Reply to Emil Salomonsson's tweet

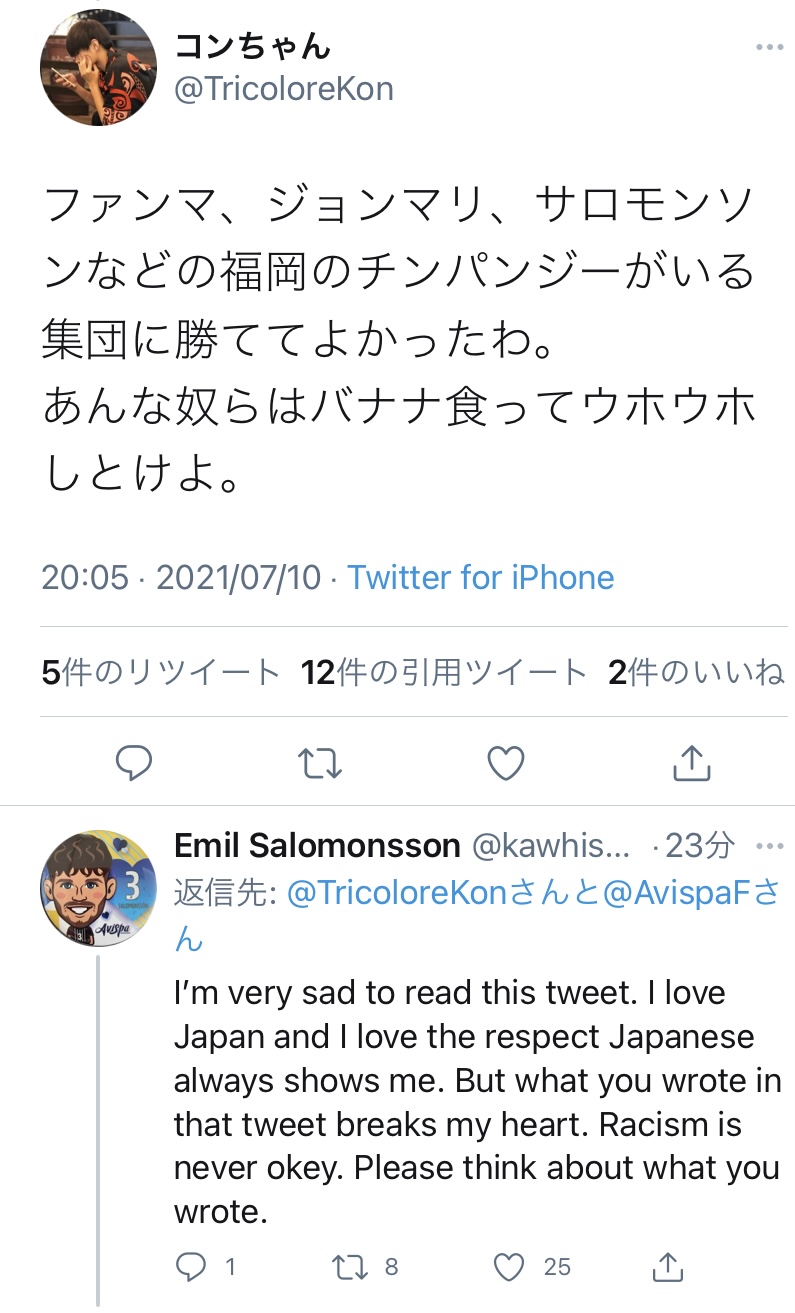tap(191, 1267)
